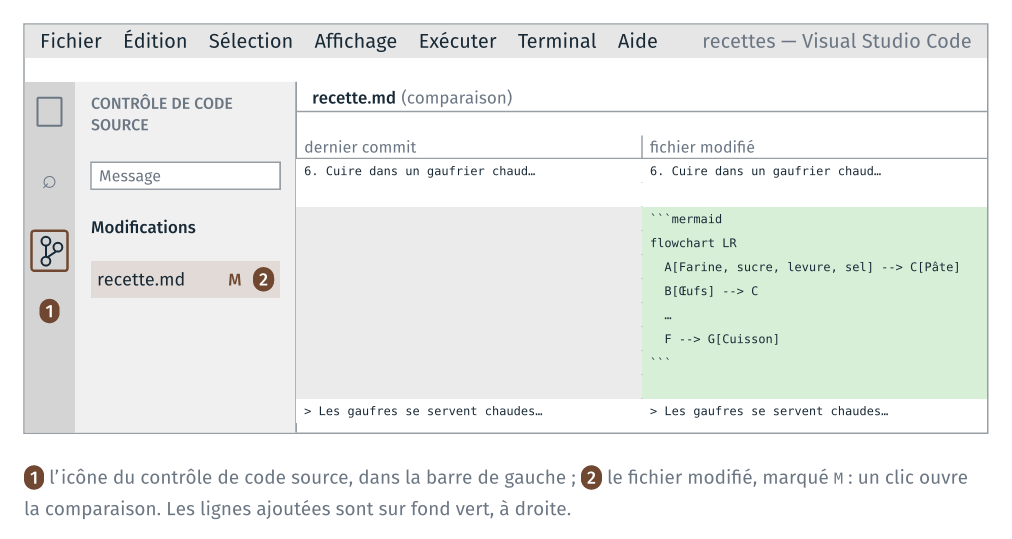Open the Source Control branch icon
Screen dimensions: 1012x539
pyautogui.click(x=50, y=250)
